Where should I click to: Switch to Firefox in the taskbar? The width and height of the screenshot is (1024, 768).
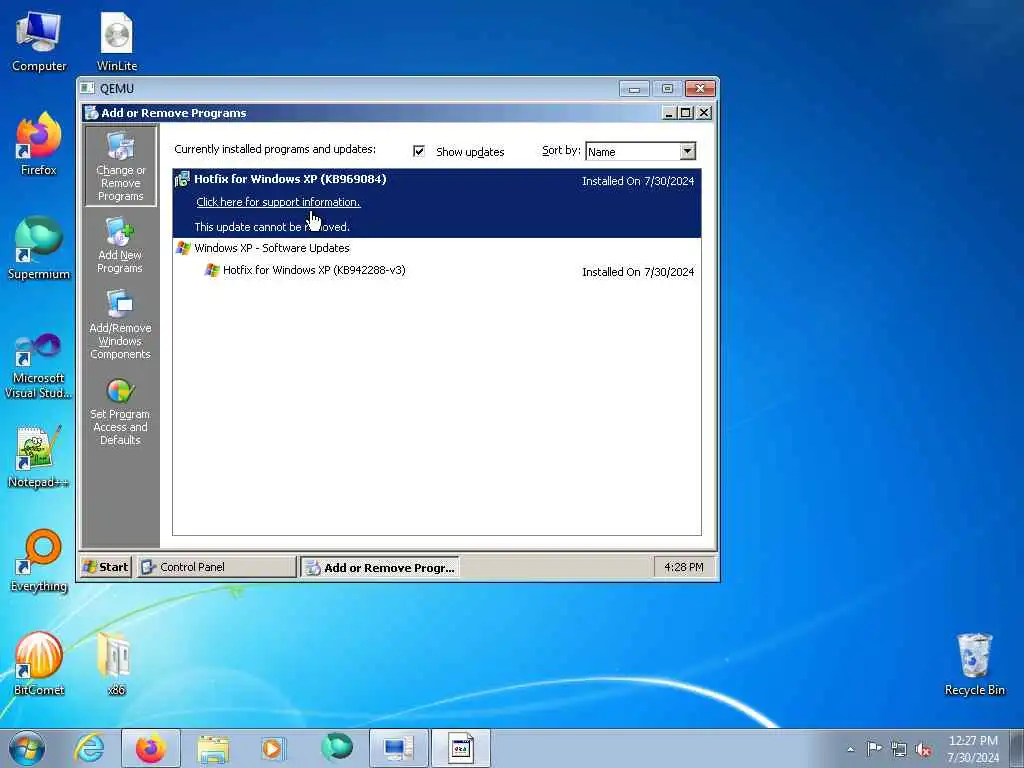click(151, 748)
